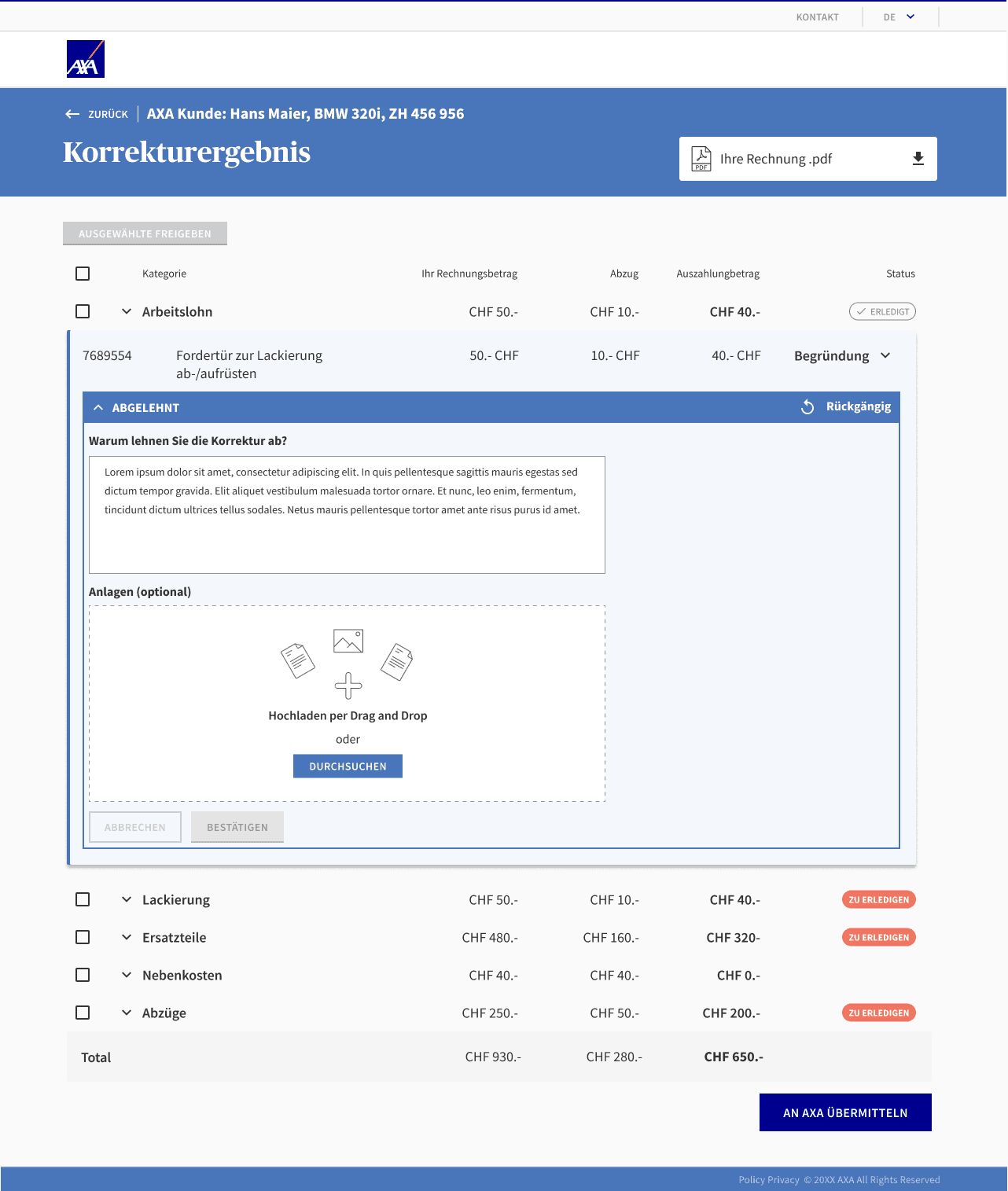This screenshot has height=1191, width=1008.
Task: Click ZU ERLEDIGEN badge in Abzüge row
Action: pos(879,1013)
